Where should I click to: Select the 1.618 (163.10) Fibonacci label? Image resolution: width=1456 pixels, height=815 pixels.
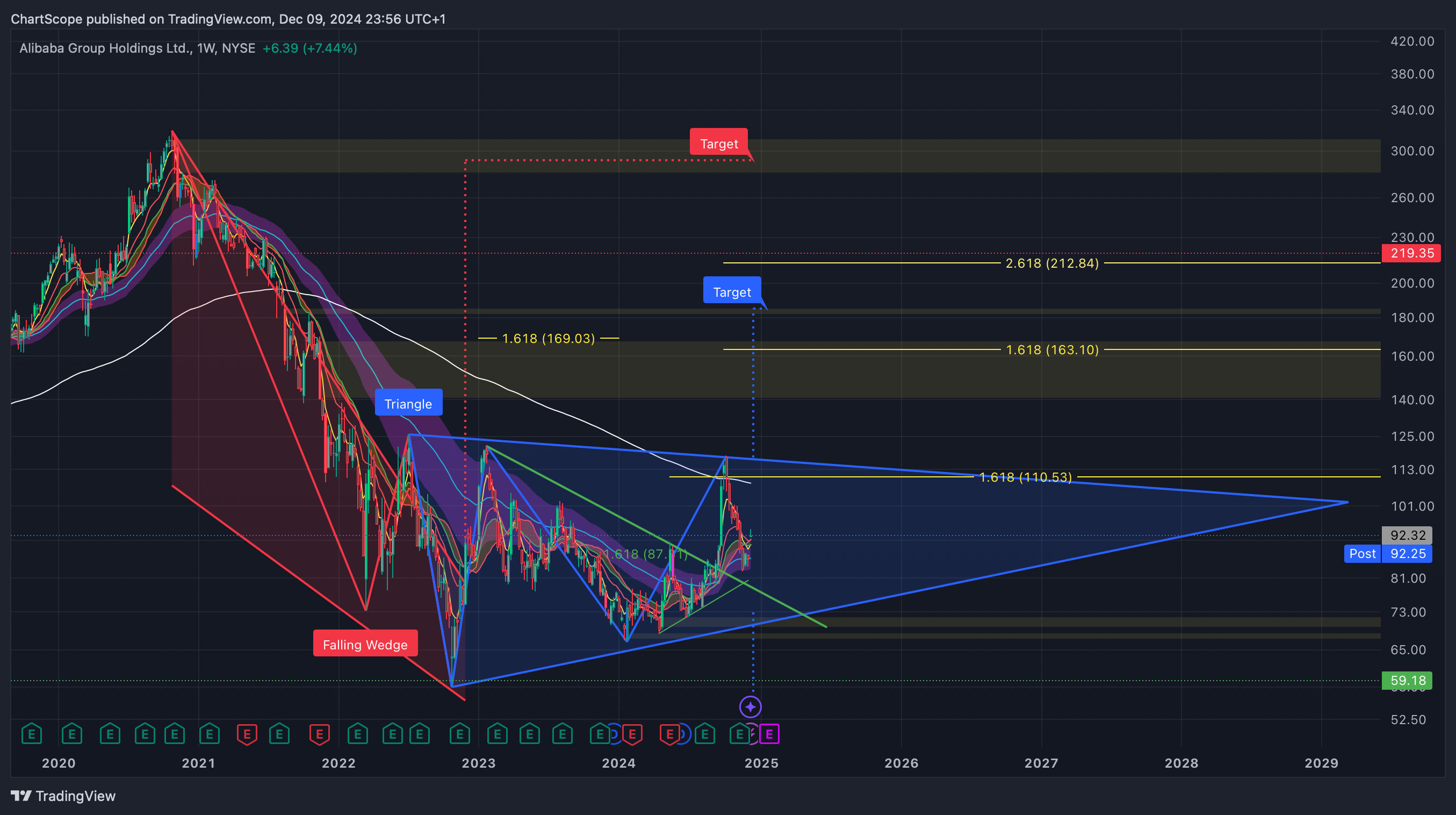click(1052, 349)
